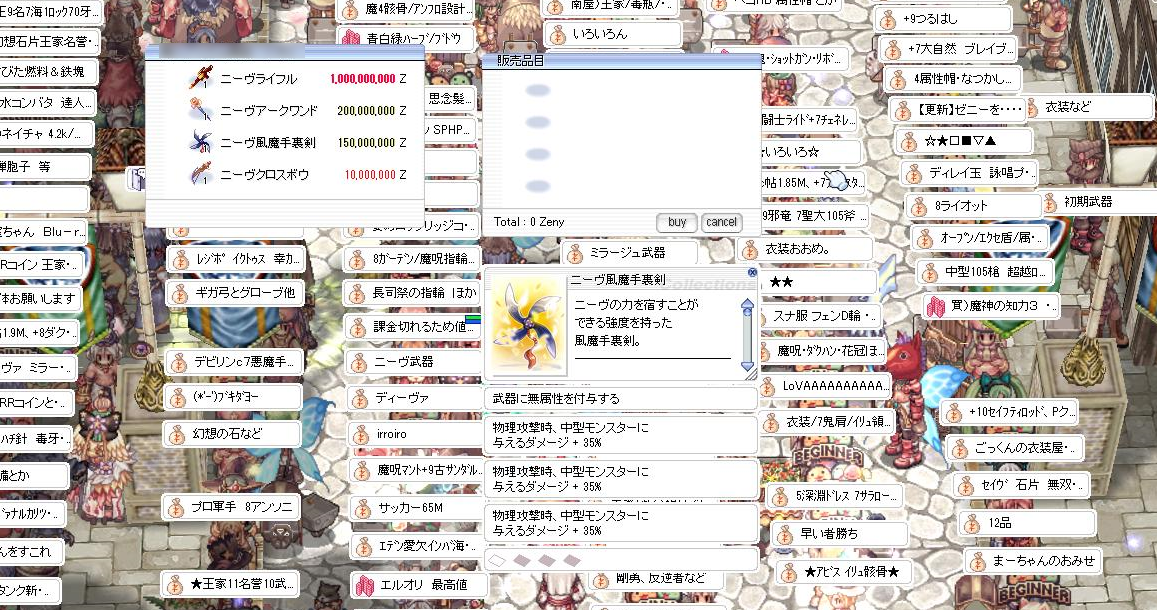Image resolution: width=1157 pixels, height=610 pixels.
Task: Open the 買)魔神の知力3 buying shop icon
Action: (x=934, y=304)
